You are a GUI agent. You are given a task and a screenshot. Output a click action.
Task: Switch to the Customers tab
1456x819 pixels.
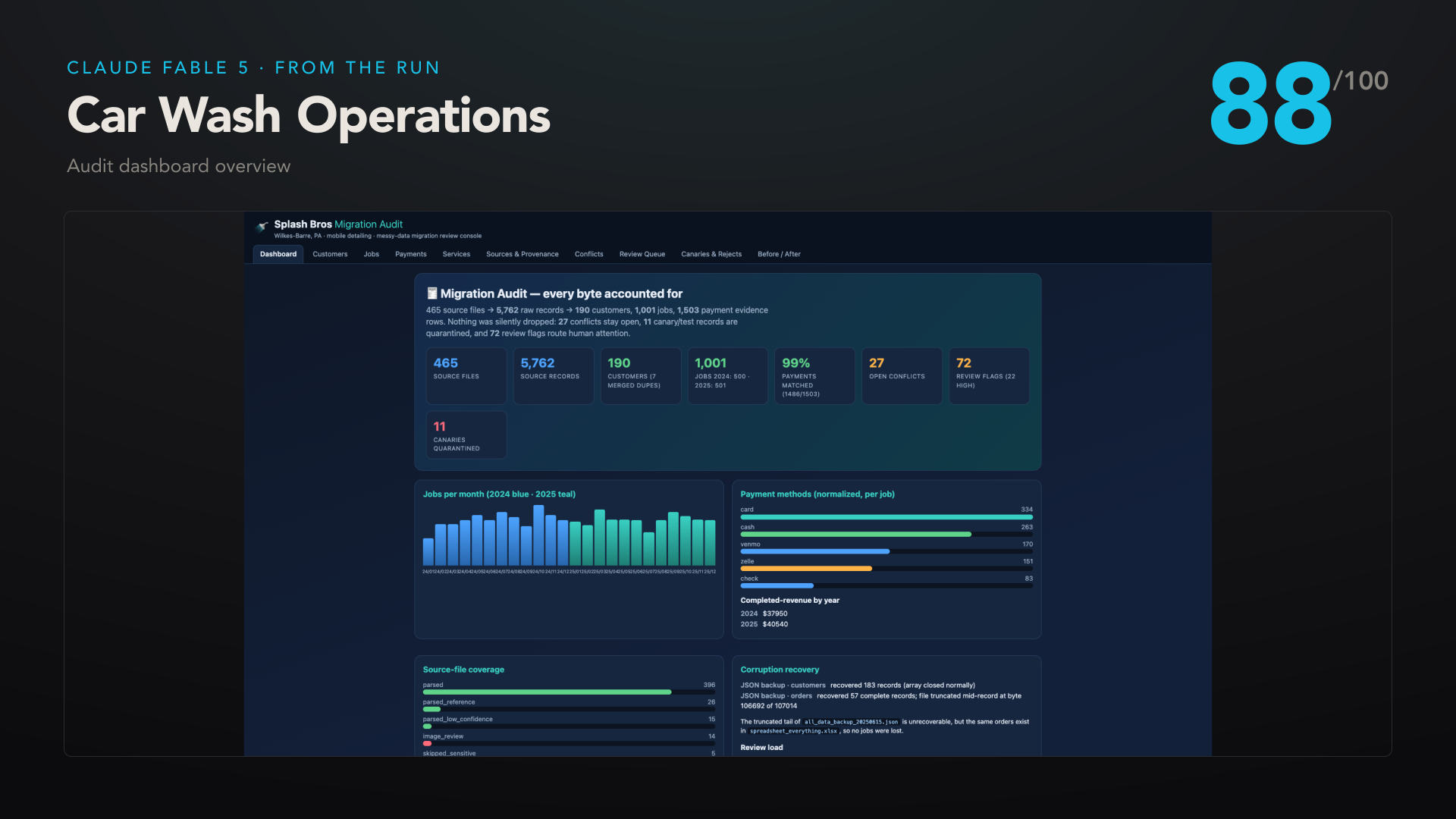pos(330,254)
